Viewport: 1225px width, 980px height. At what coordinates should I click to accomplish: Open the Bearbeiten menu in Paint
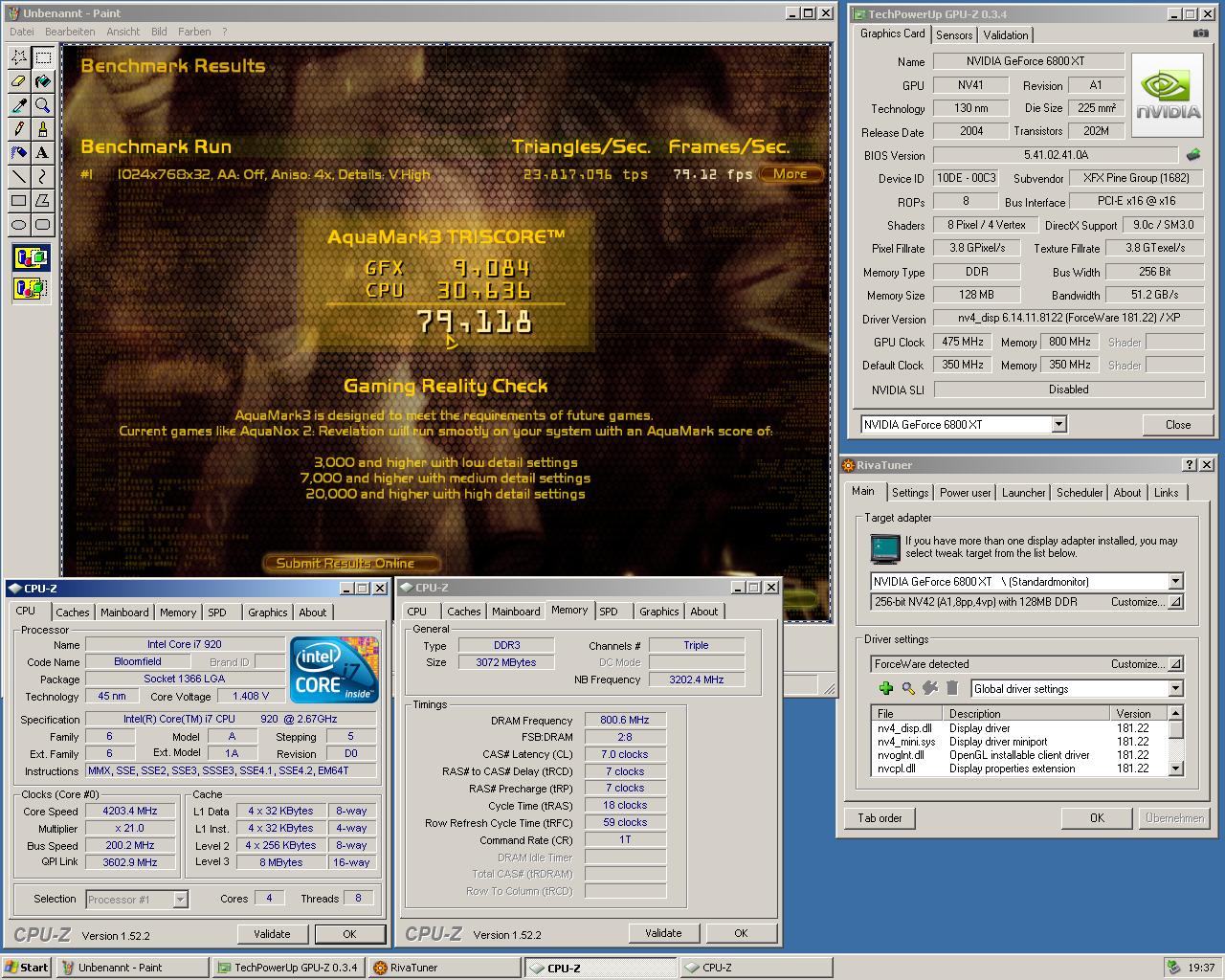pos(70,32)
